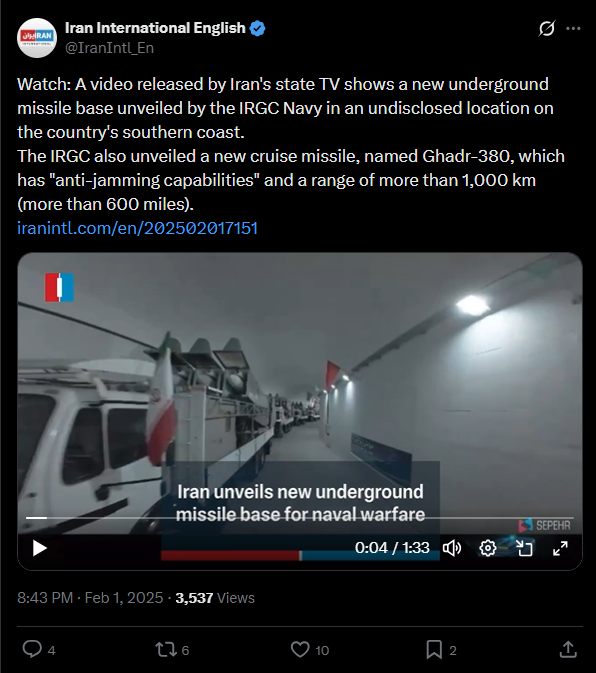Screen dimensions: 596x673
Task: Click the Grok explain icon
Action: pos(547,29)
